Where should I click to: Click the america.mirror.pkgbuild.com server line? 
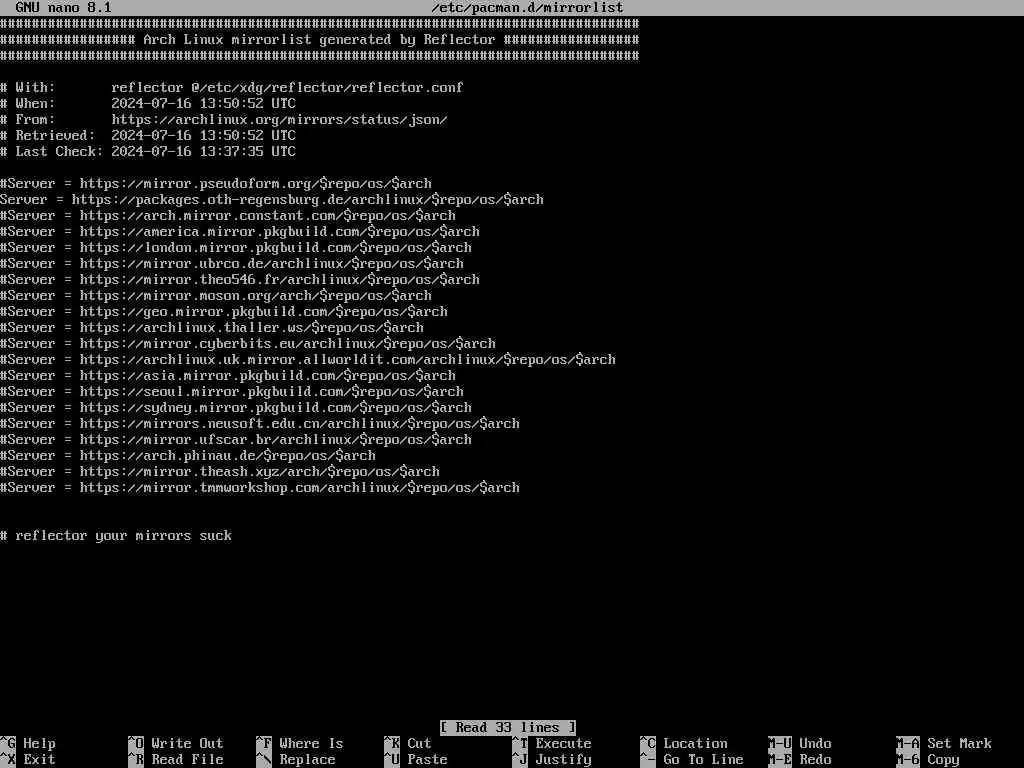[240, 231]
